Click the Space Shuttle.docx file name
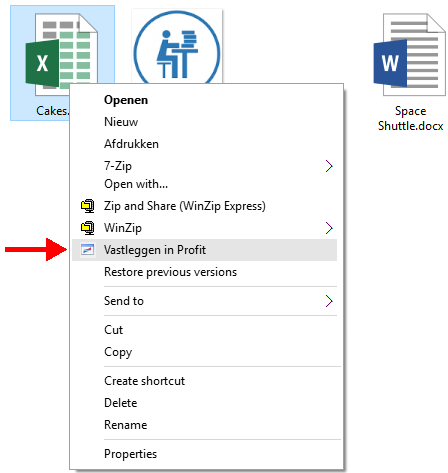The height and width of the screenshot is (473, 448). (x=410, y=118)
